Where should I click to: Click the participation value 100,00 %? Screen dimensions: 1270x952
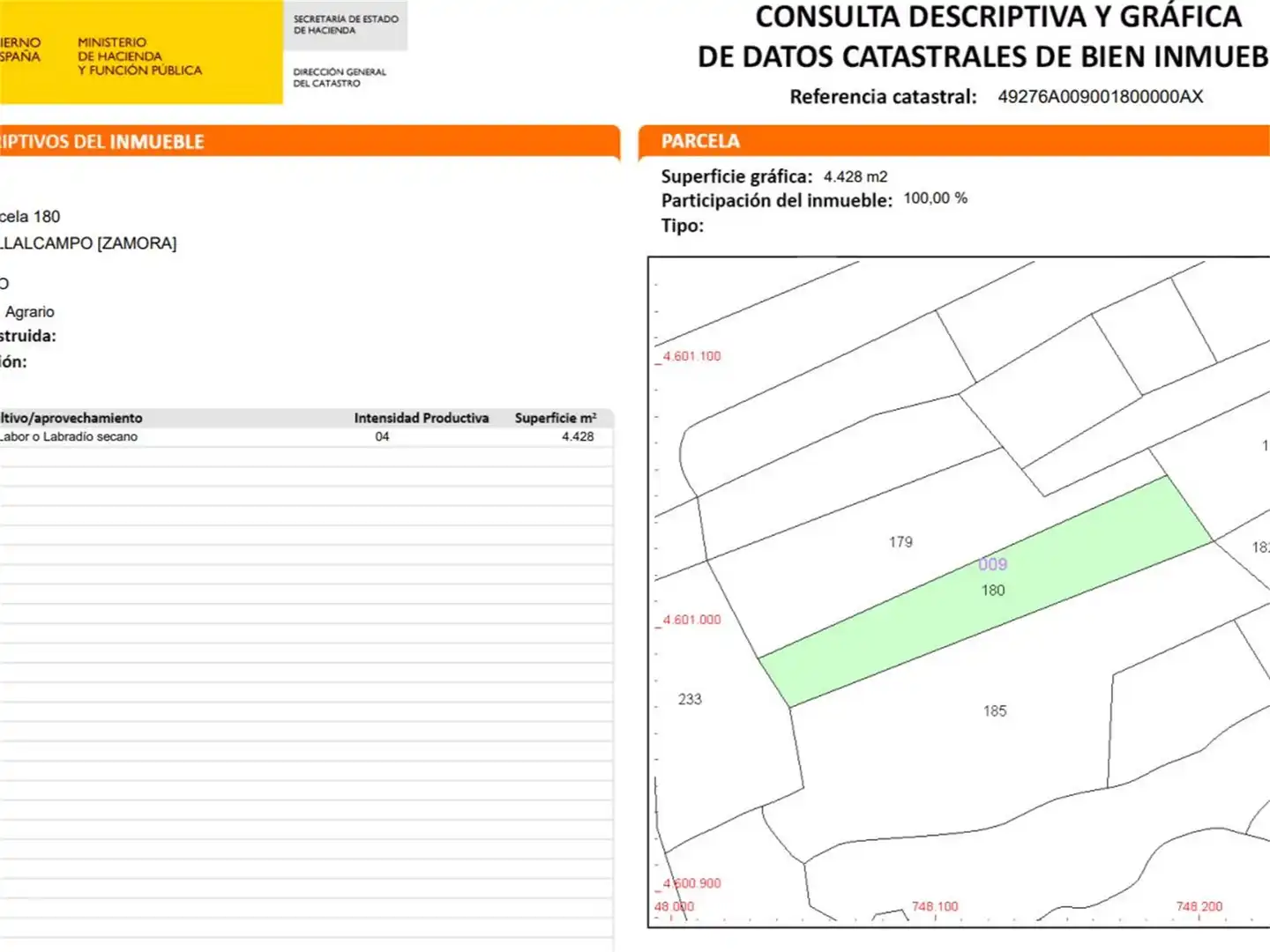pos(935,198)
